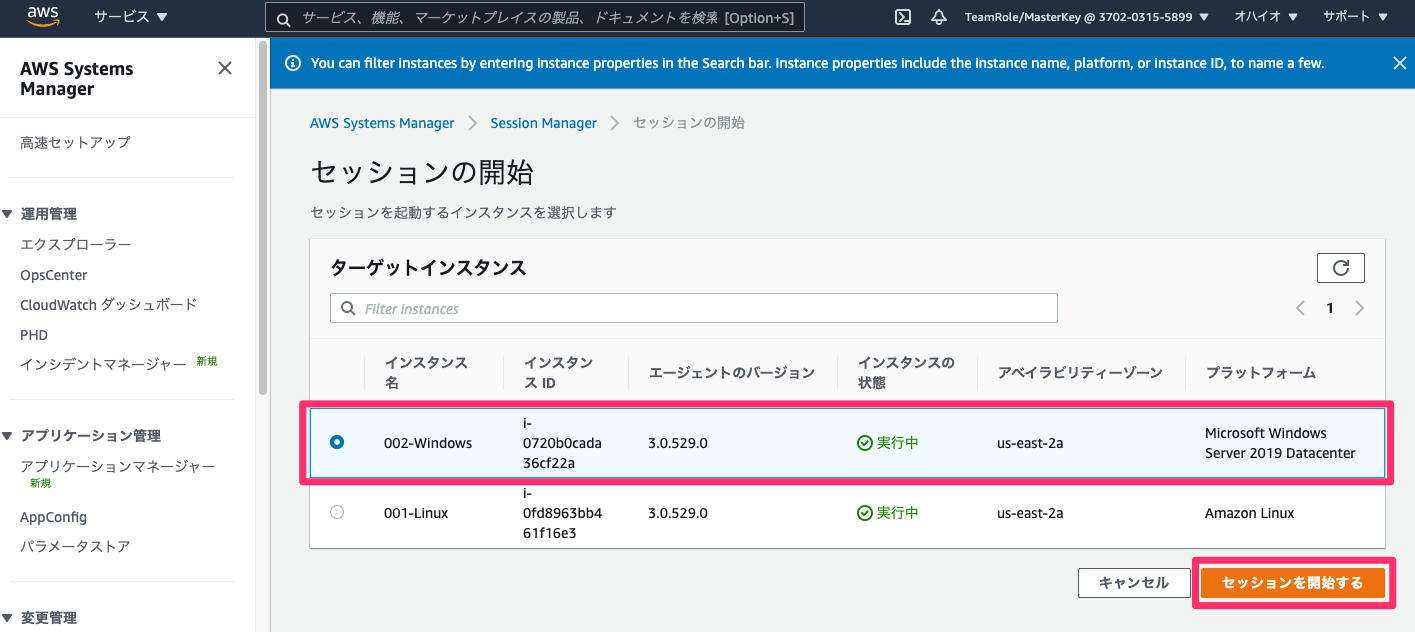
Task: Go to previous page of instances
Action: 1301,308
